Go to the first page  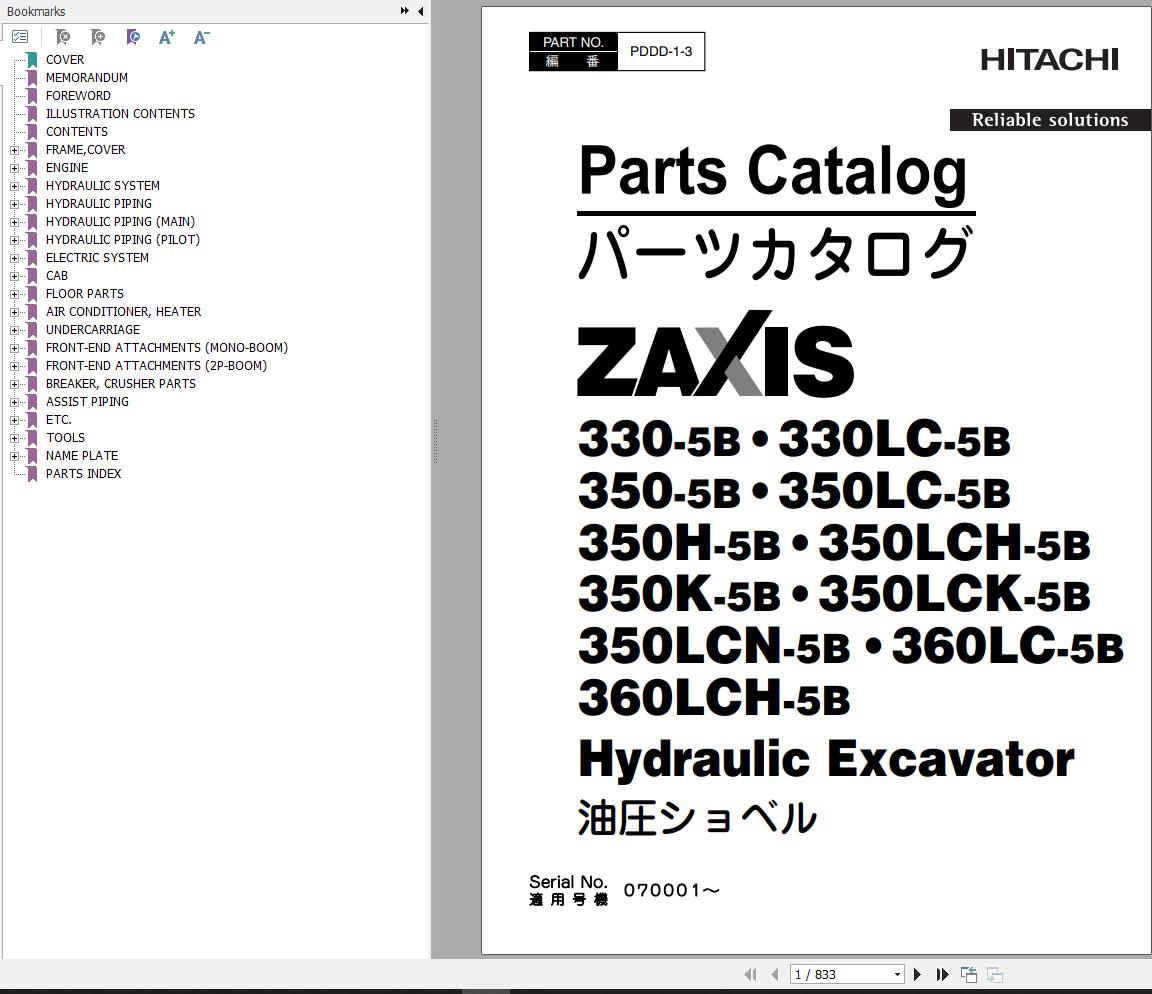[x=750, y=974]
